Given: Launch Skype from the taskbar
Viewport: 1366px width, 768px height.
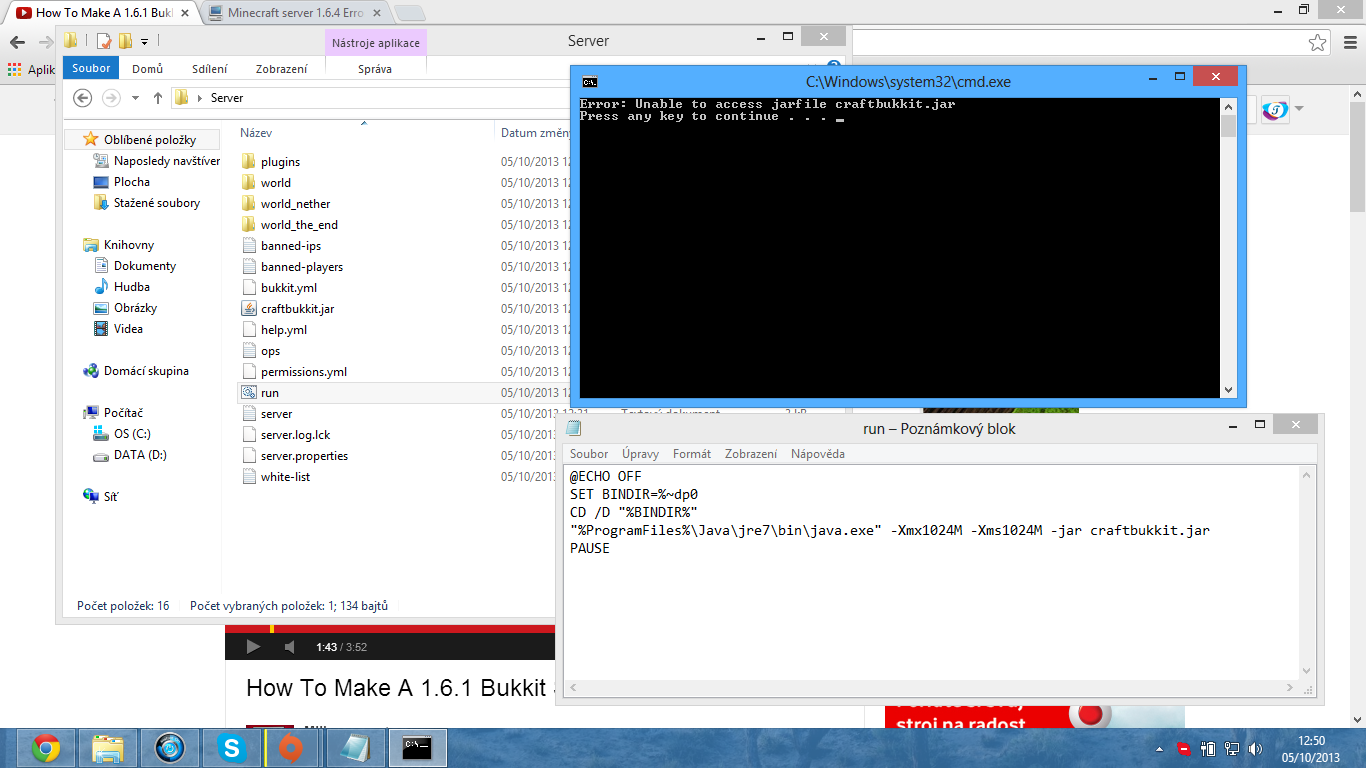Looking at the screenshot, I should 232,747.
